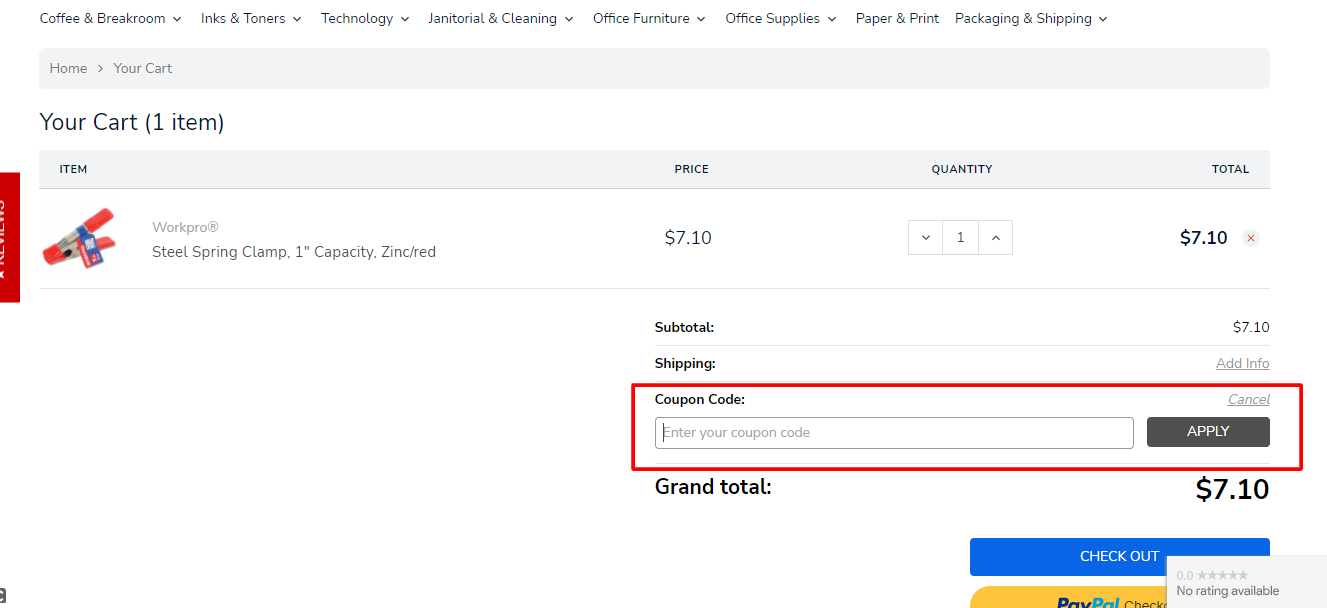This screenshot has height=608, width=1327.
Task: Open the Office Supplies menu
Action: pyautogui.click(x=781, y=18)
